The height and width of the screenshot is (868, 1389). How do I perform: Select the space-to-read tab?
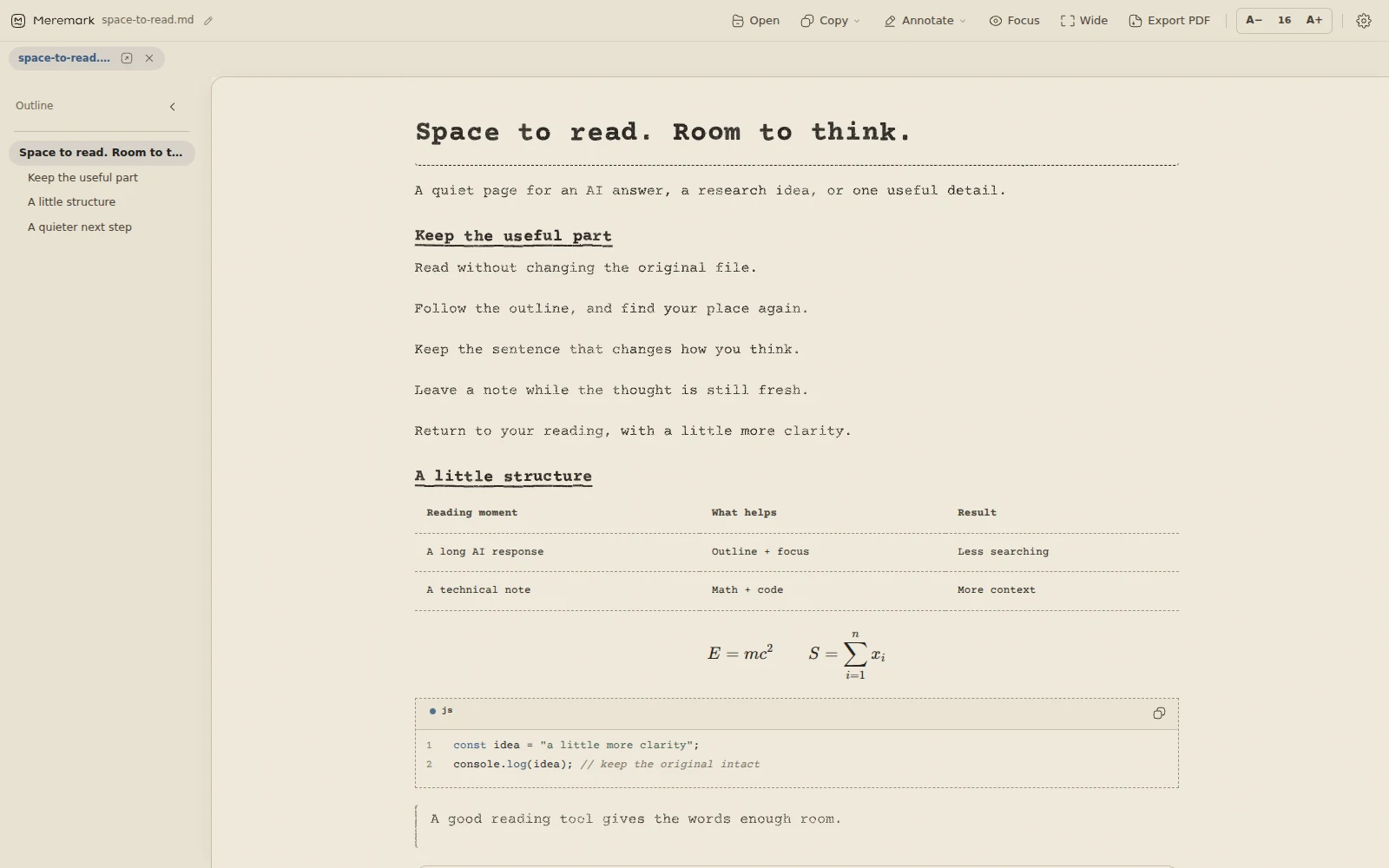pos(64,58)
